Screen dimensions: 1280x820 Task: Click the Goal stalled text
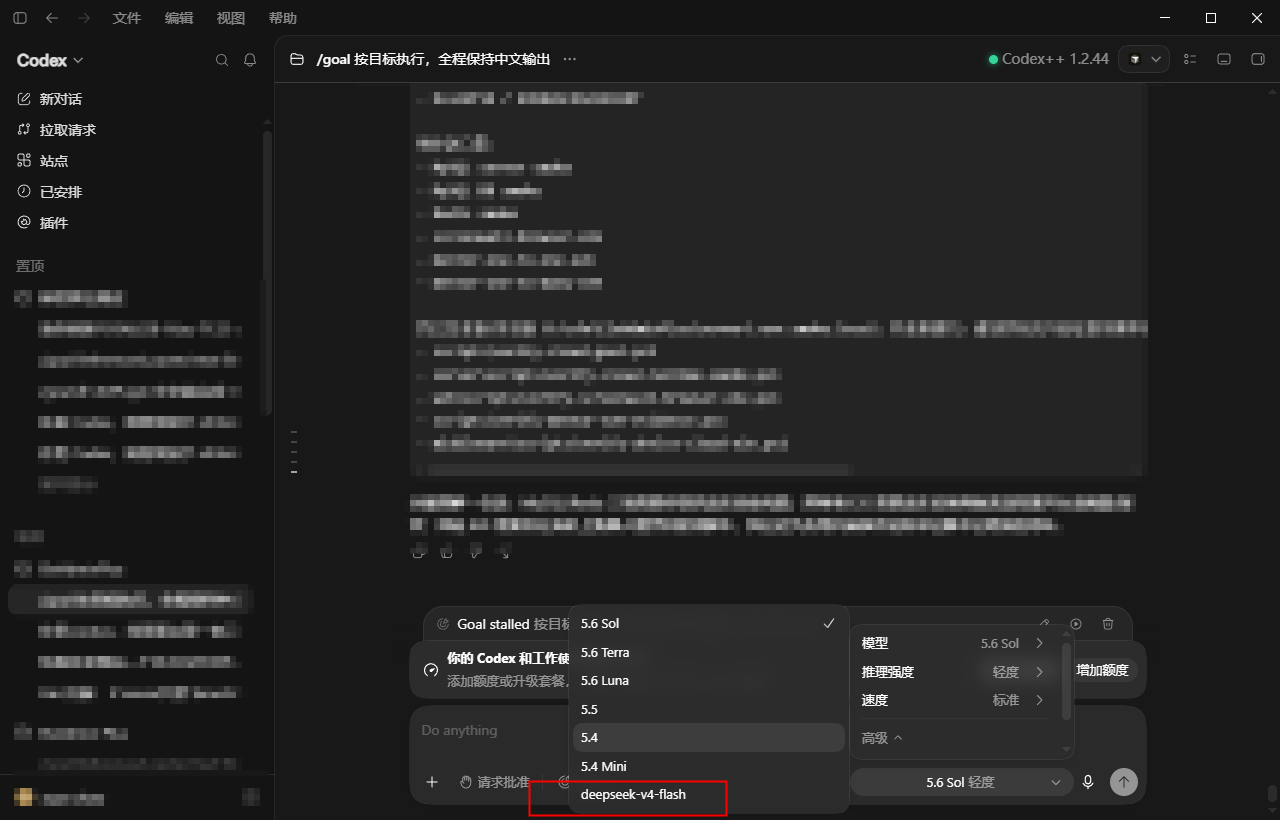click(x=493, y=624)
